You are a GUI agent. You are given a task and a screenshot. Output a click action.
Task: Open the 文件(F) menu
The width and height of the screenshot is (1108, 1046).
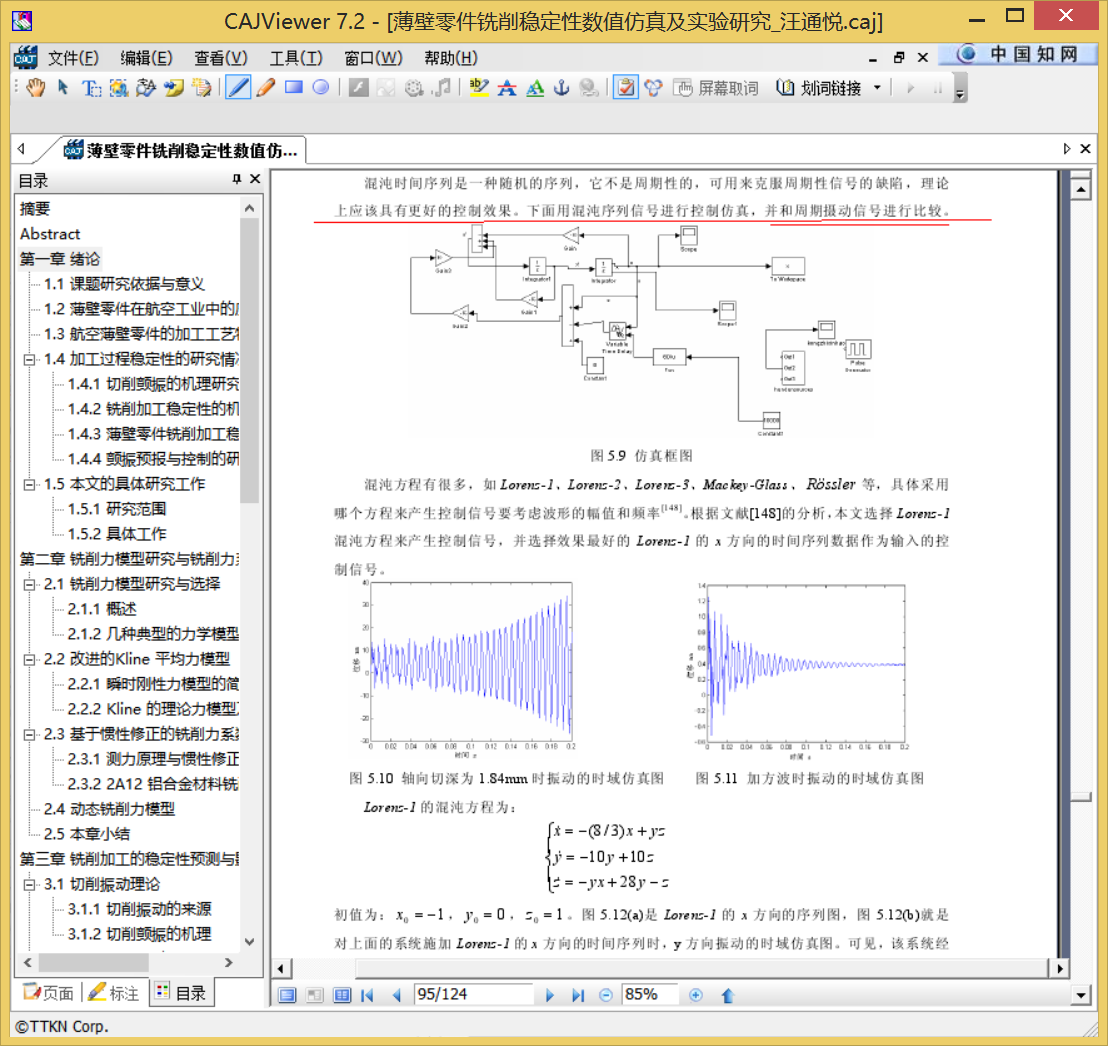pyautogui.click(x=73, y=58)
